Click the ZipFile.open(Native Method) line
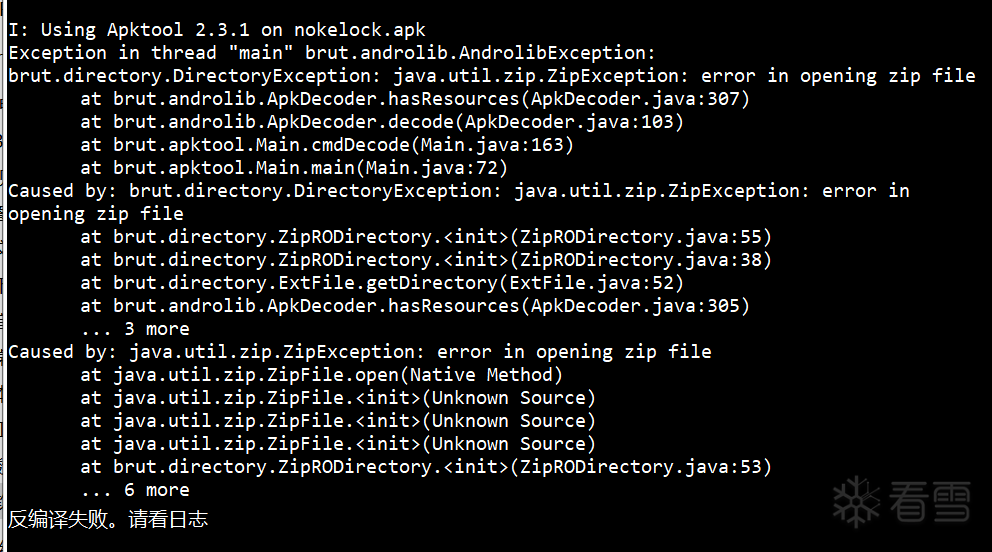Image resolution: width=992 pixels, height=552 pixels. (x=321, y=375)
